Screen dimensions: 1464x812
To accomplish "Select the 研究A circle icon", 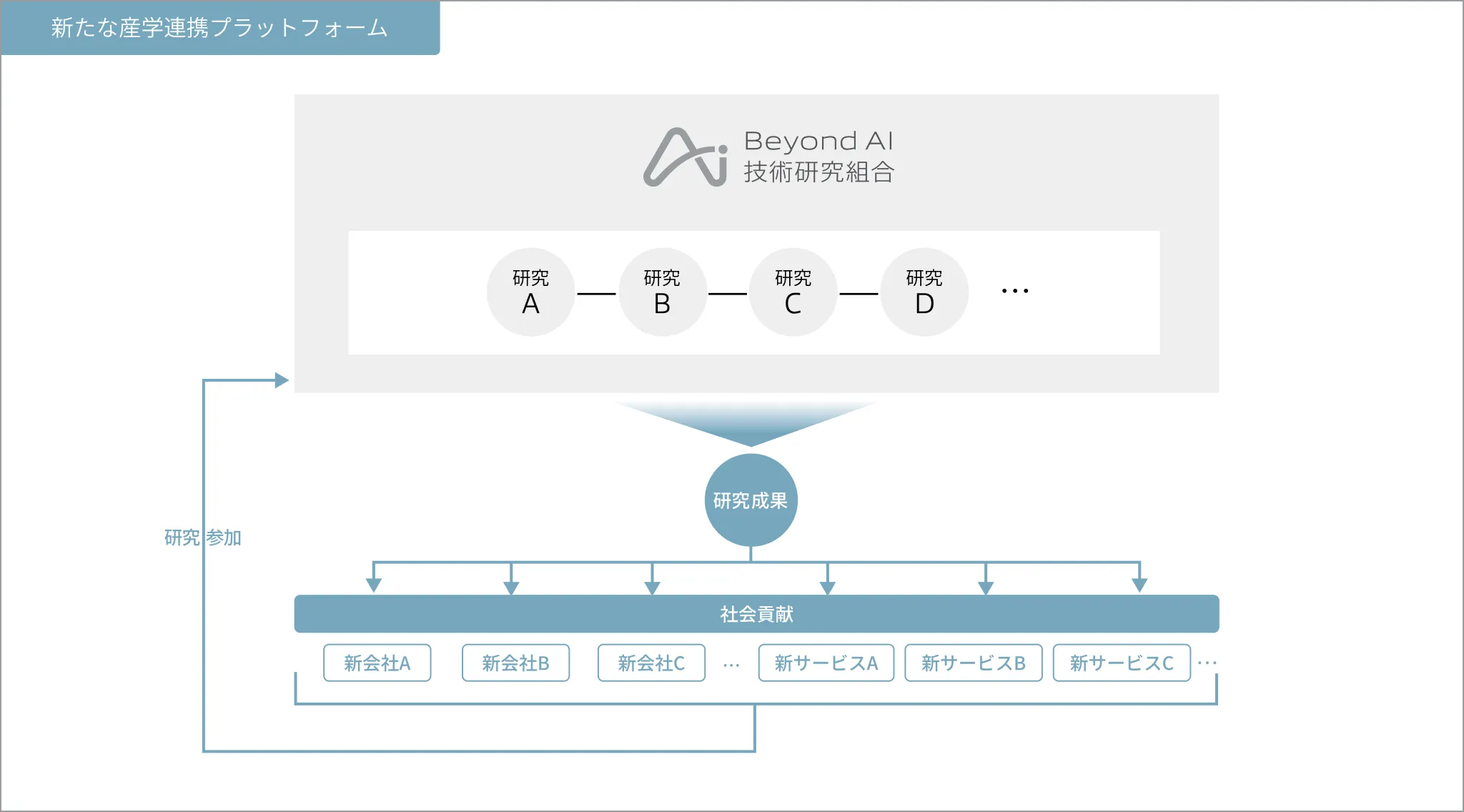I will click(530, 291).
